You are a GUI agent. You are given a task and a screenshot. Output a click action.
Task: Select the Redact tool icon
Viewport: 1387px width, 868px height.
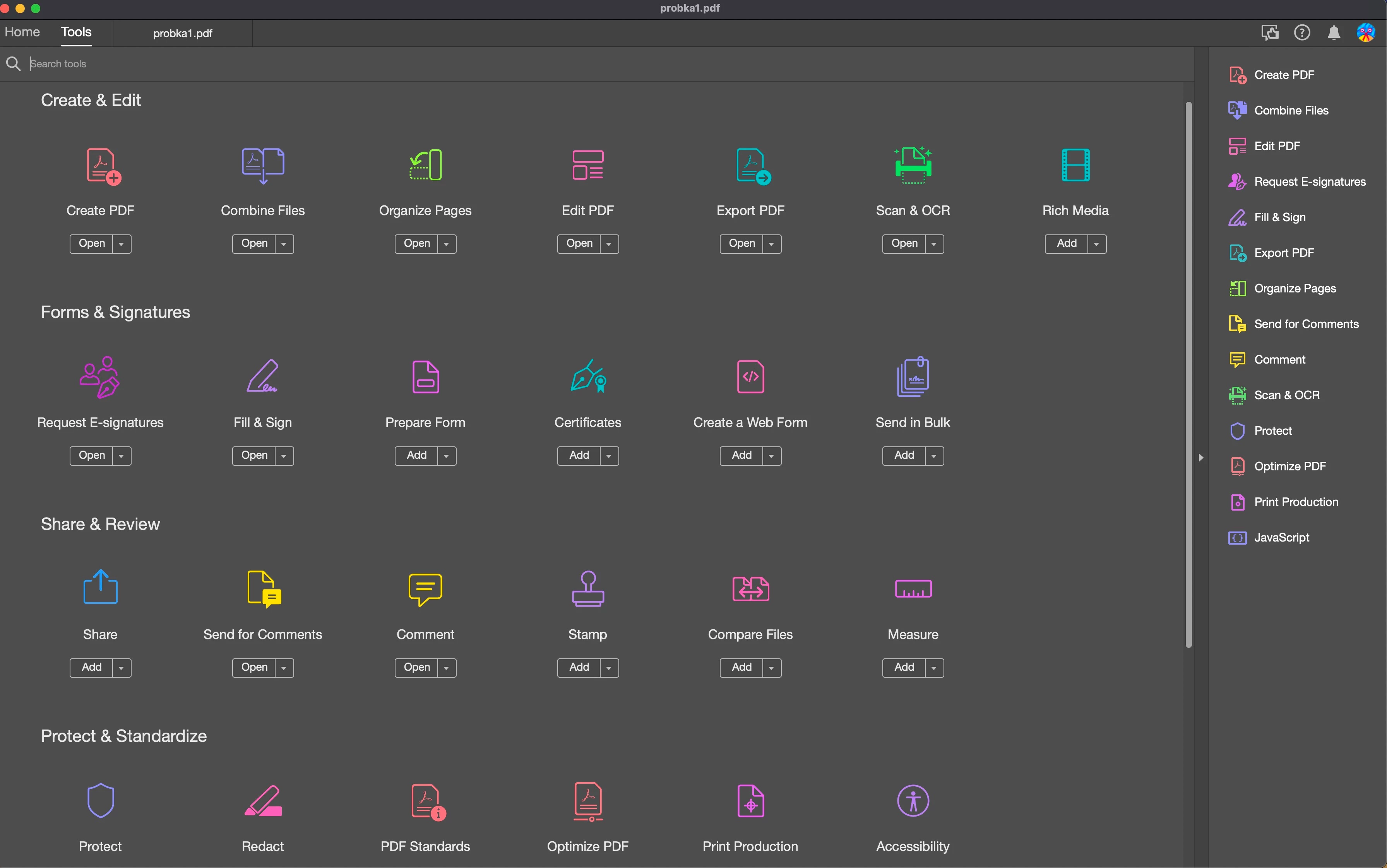263,801
